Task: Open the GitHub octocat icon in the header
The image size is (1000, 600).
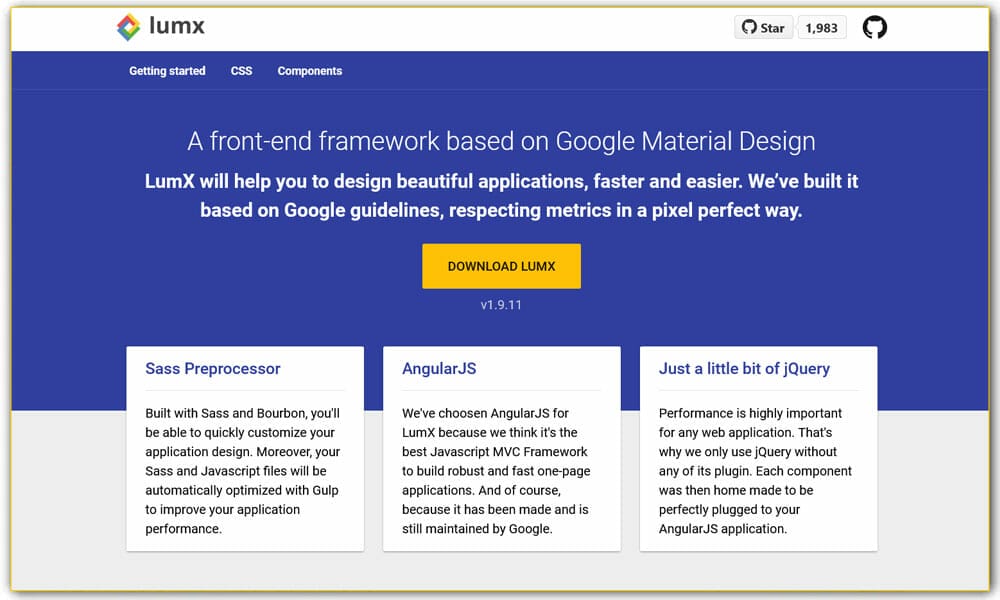Action: pos(874,27)
